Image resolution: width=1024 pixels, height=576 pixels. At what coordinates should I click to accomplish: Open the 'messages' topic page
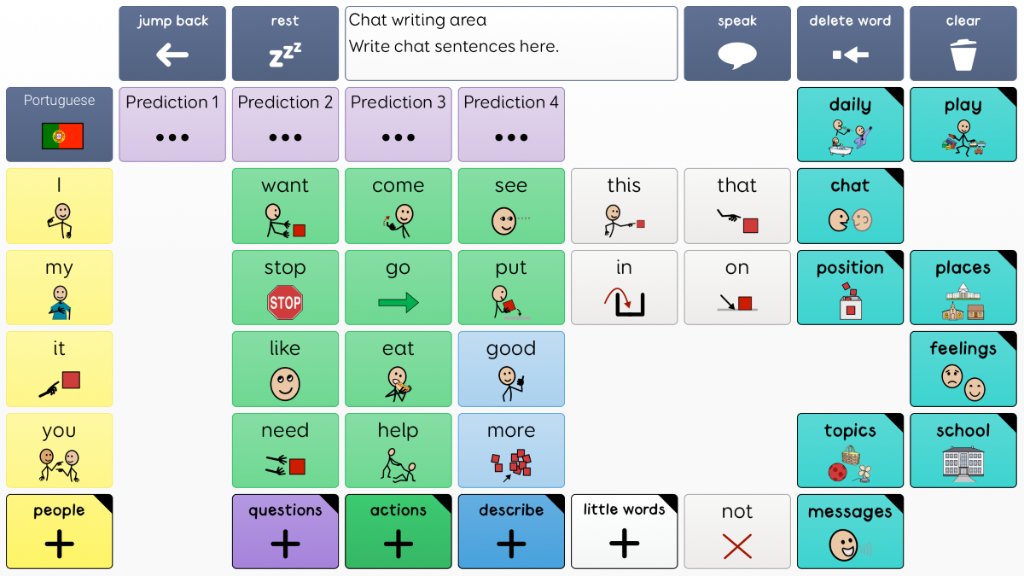tap(850, 531)
